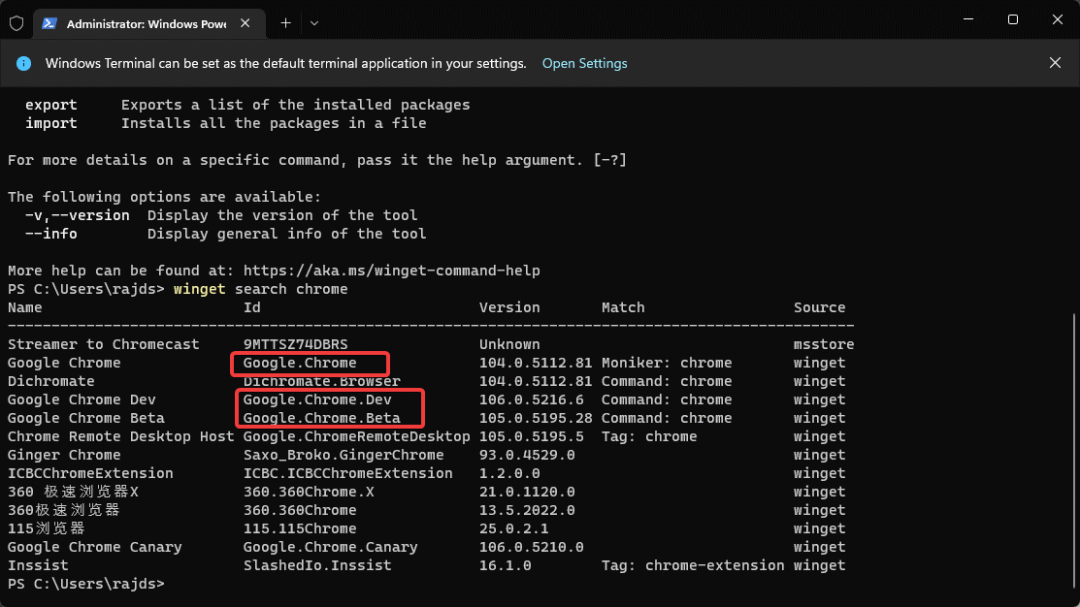Click version '106.0.5216.6'
The width and height of the screenshot is (1080, 607).
(531, 400)
